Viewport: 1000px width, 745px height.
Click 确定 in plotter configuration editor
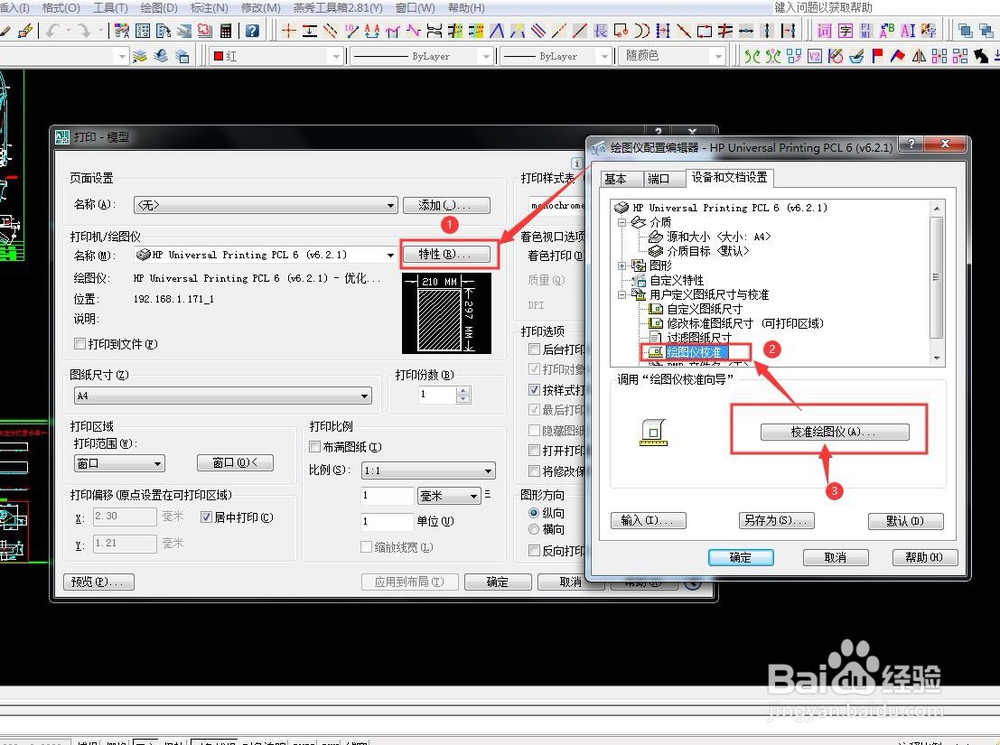740,557
